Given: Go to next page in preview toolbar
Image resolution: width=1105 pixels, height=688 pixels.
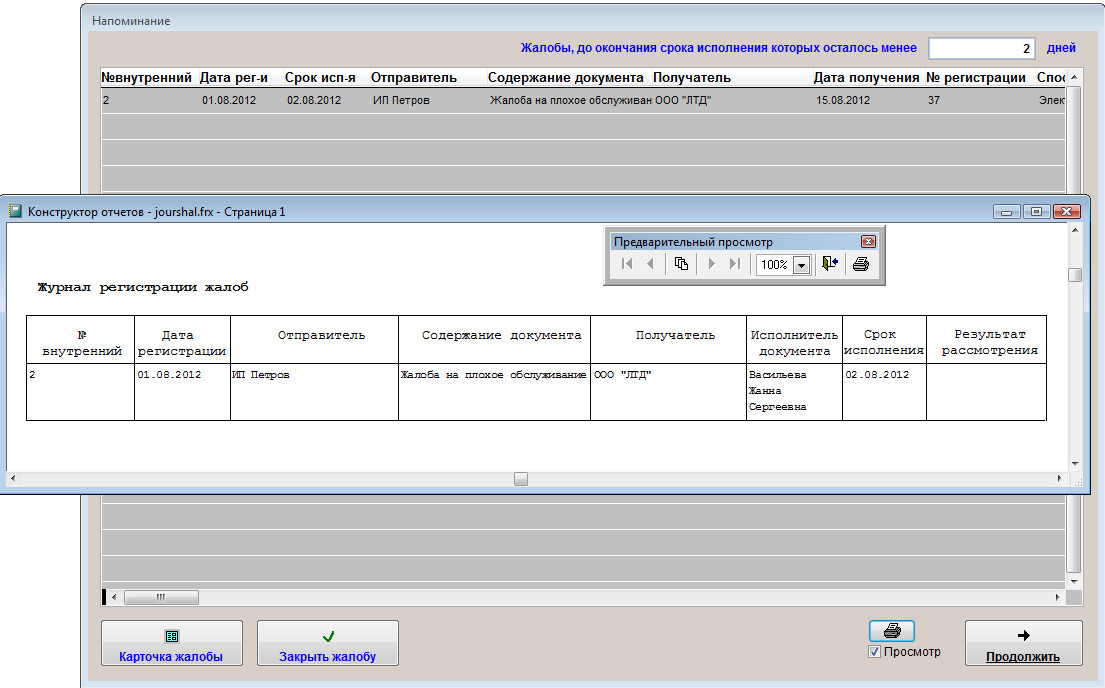Looking at the screenshot, I should 712,264.
